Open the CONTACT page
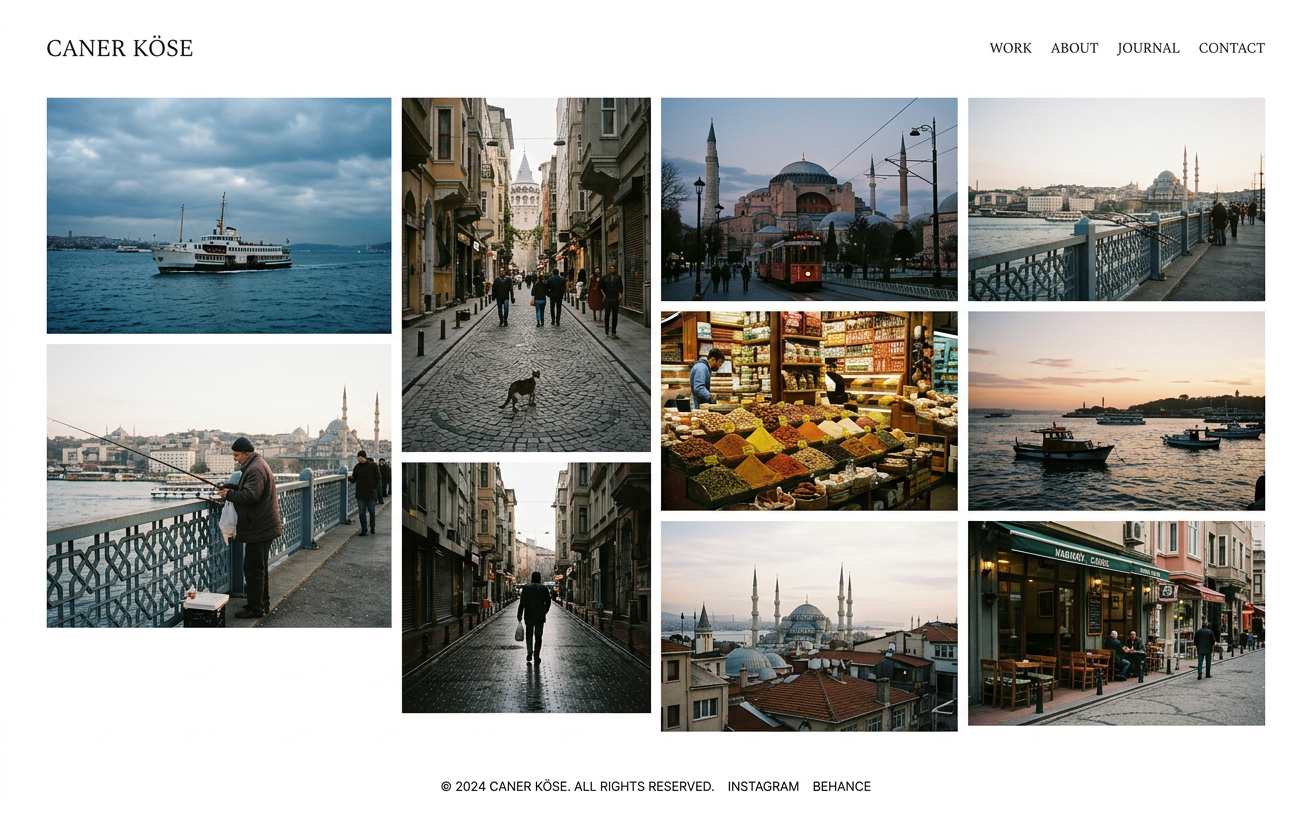1312x816 pixels. coord(1231,48)
